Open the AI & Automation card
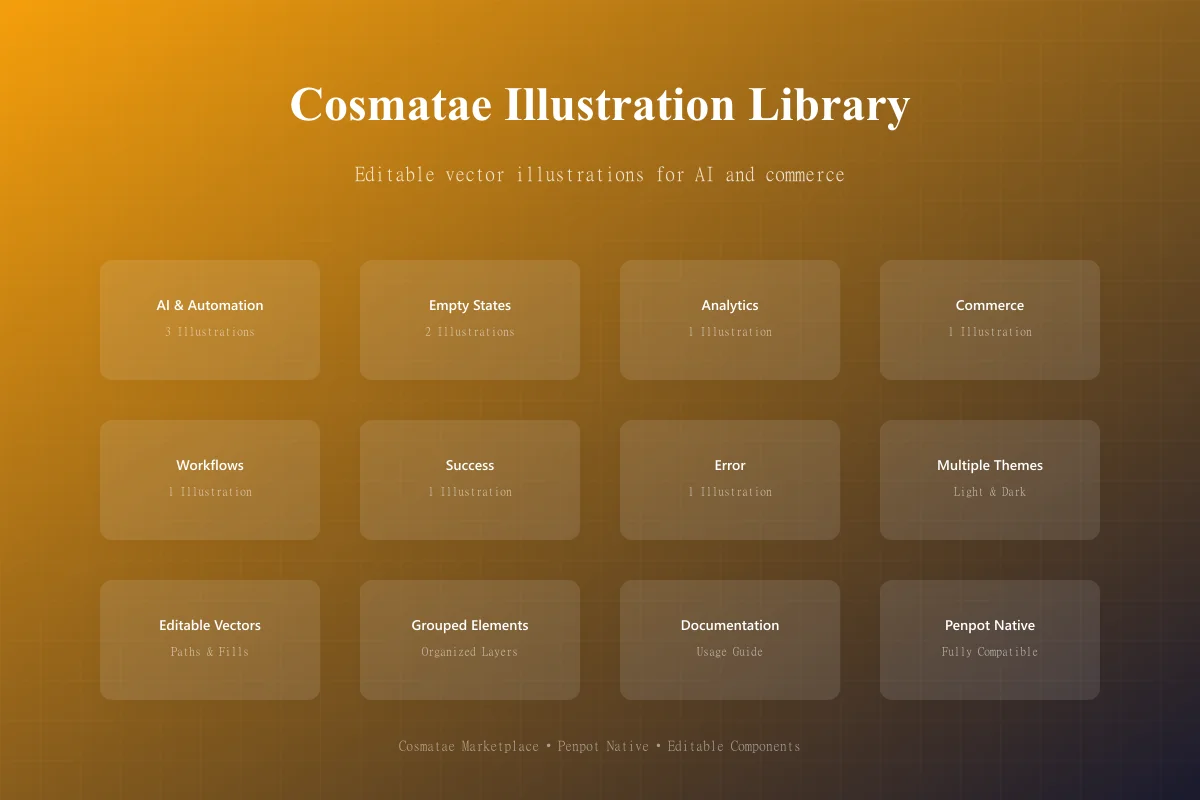The height and width of the screenshot is (800, 1200). click(x=210, y=320)
